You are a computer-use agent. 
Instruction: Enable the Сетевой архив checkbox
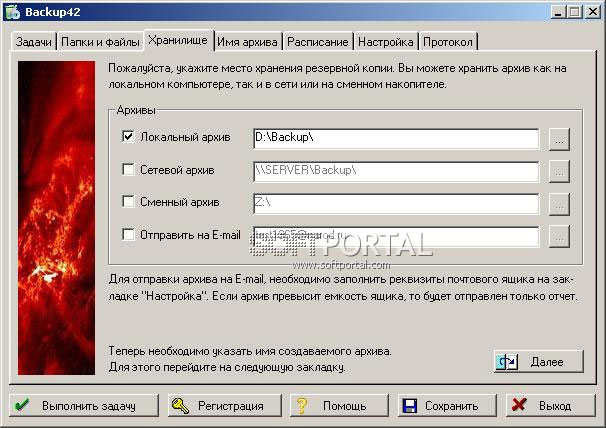coord(128,169)
